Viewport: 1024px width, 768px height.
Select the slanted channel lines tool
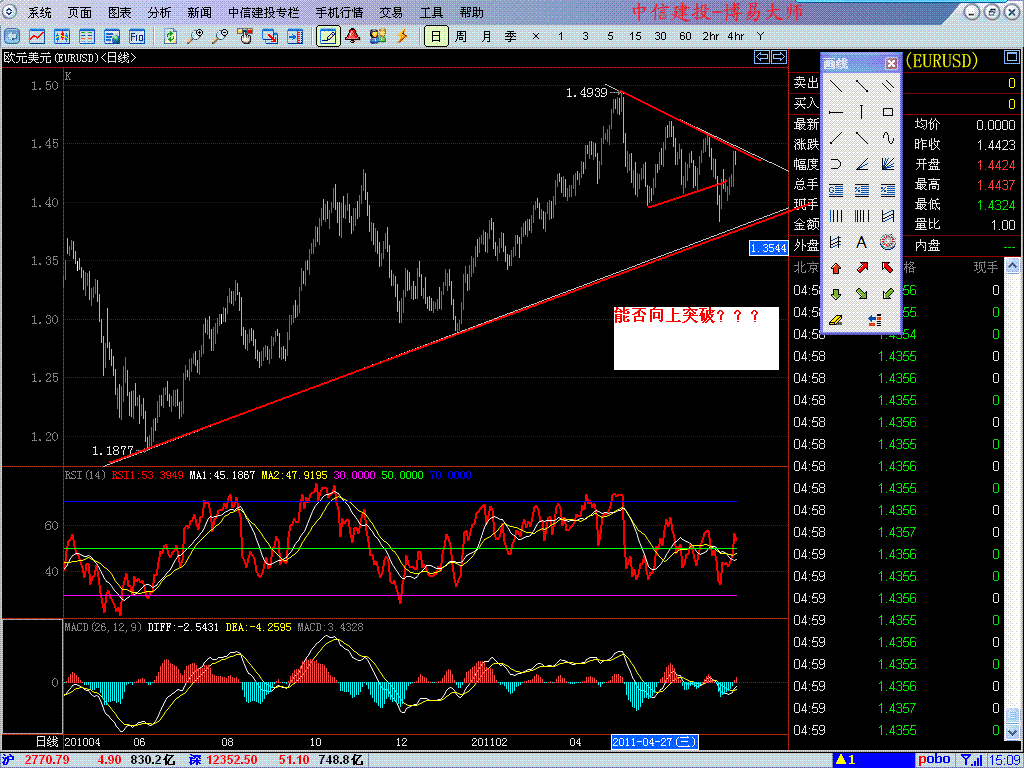888,216
